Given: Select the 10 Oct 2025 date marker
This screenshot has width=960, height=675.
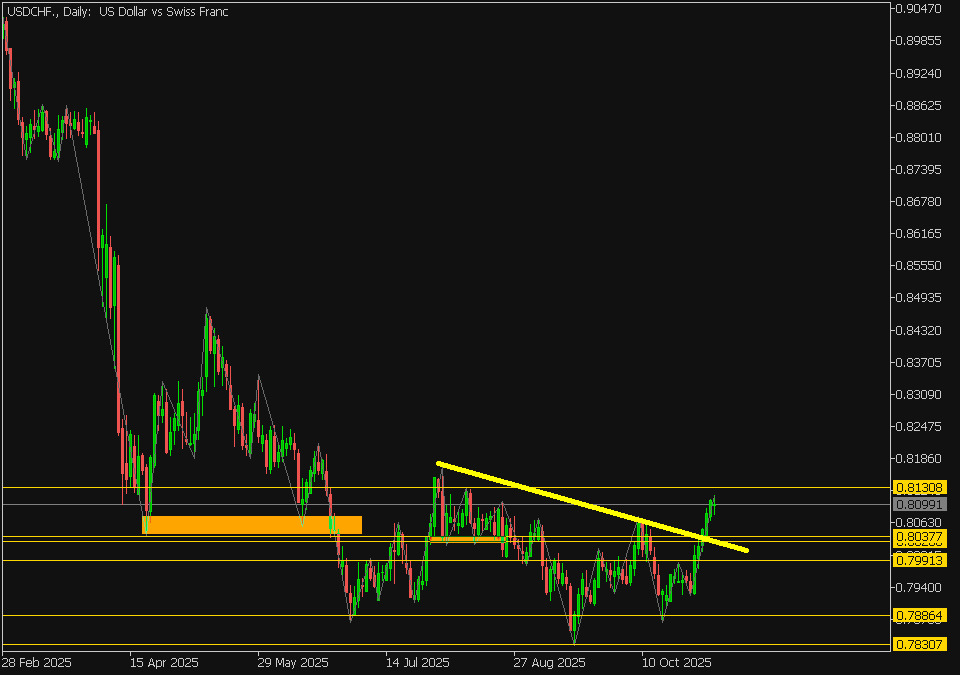Looking at the screenshot, I should (x=676, y=662).
